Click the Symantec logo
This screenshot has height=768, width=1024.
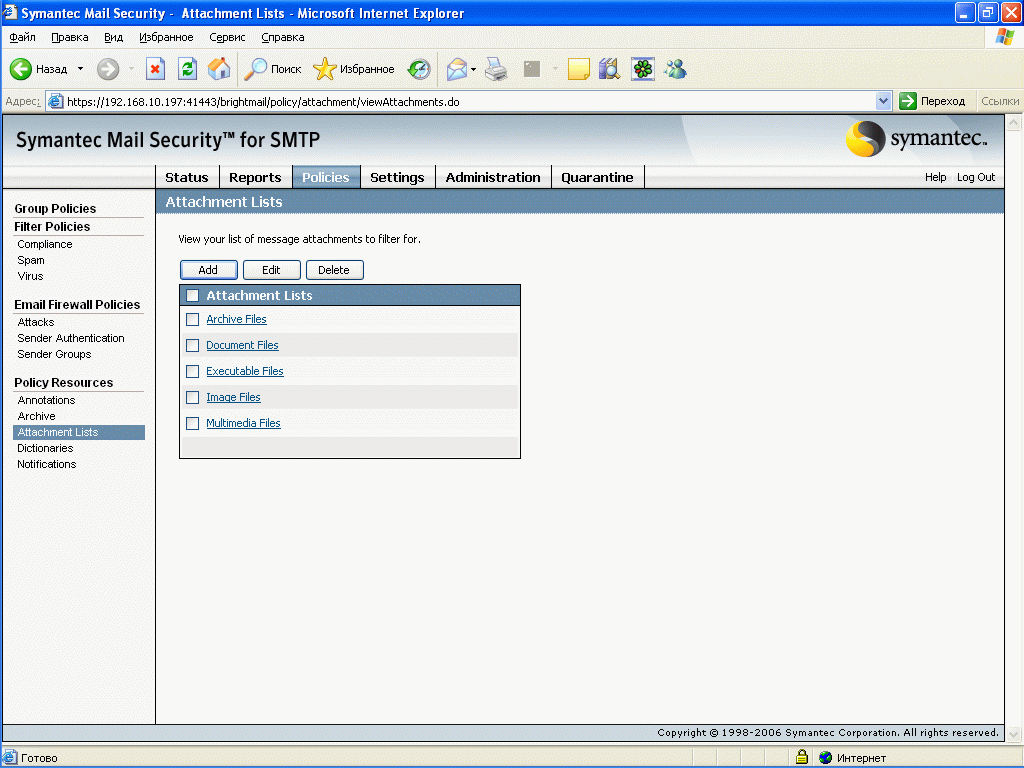pyautogui.click(x=917, y=138)
